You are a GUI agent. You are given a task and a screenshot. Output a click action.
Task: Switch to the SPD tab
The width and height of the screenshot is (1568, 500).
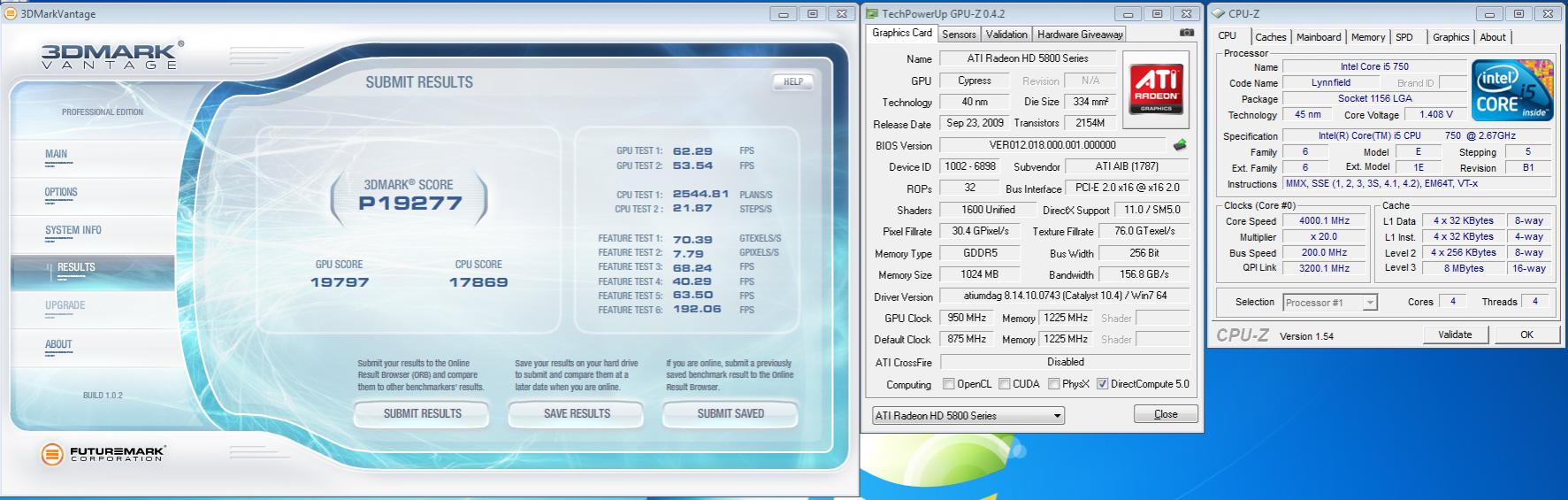[x=1404, y=37]
